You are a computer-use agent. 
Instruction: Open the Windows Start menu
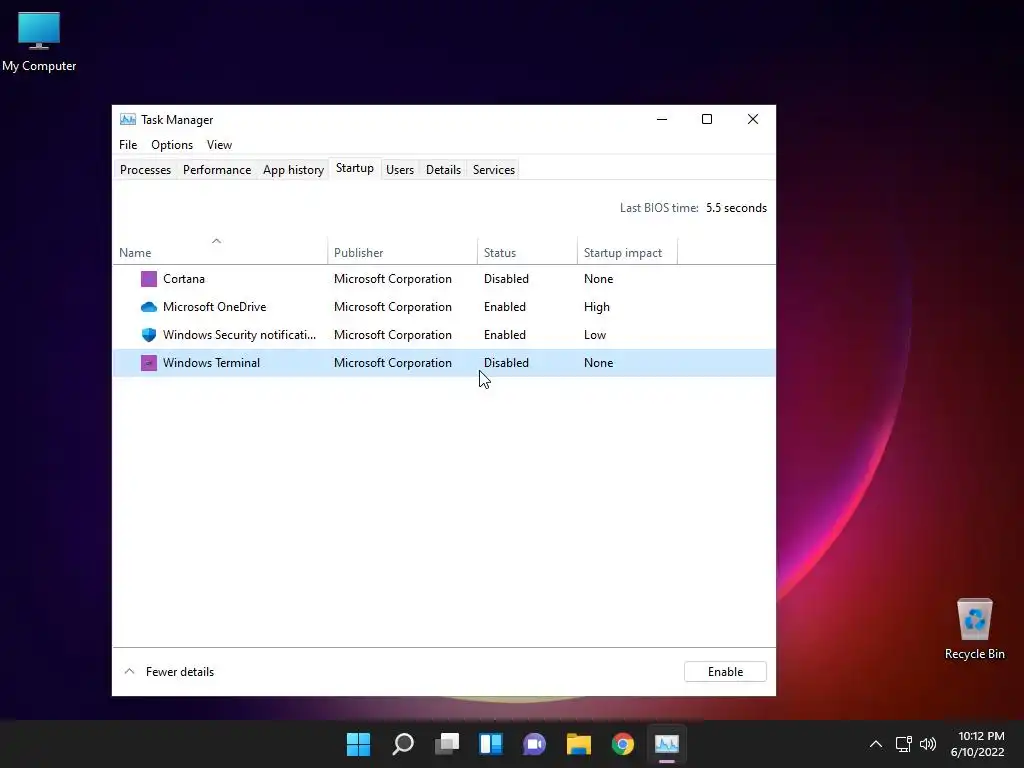358,744
